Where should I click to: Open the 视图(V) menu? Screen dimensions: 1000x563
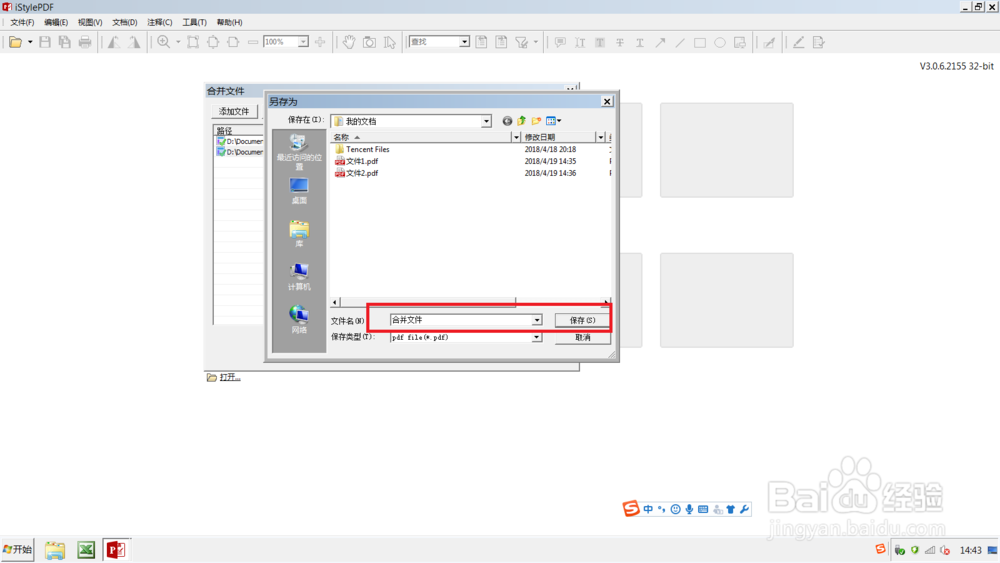tap(90, 22)
